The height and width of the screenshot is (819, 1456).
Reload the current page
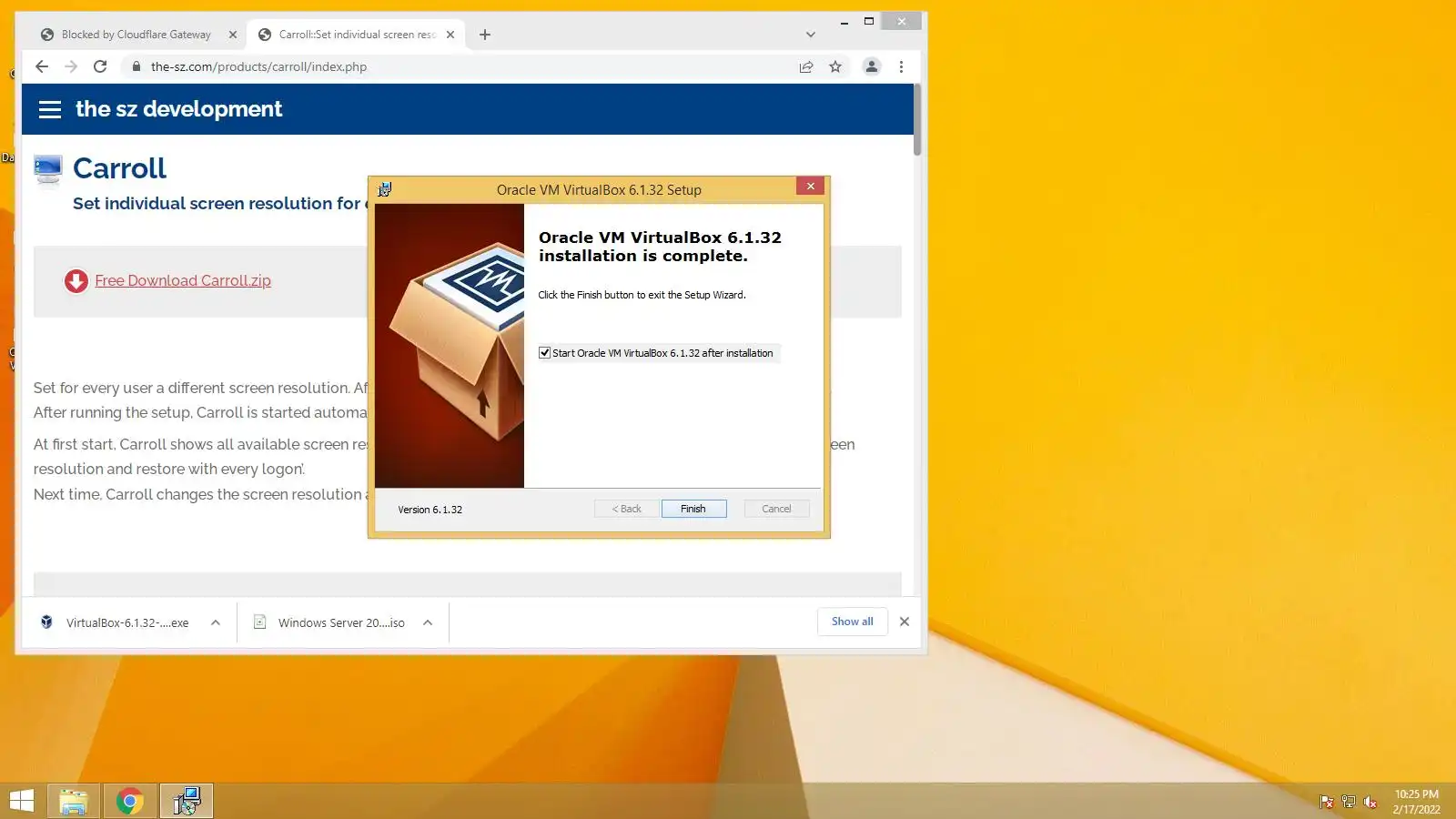tap(100, 66)
